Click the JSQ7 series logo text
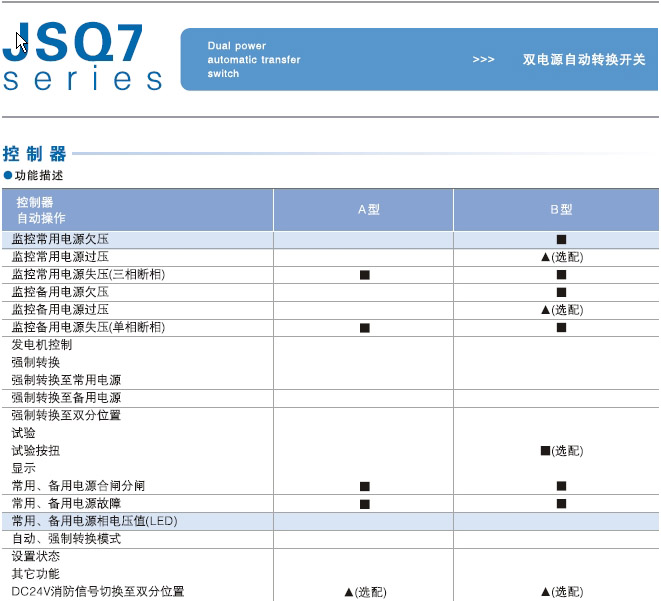The height and width of the screenshot is (601, 661). point(83,56)
